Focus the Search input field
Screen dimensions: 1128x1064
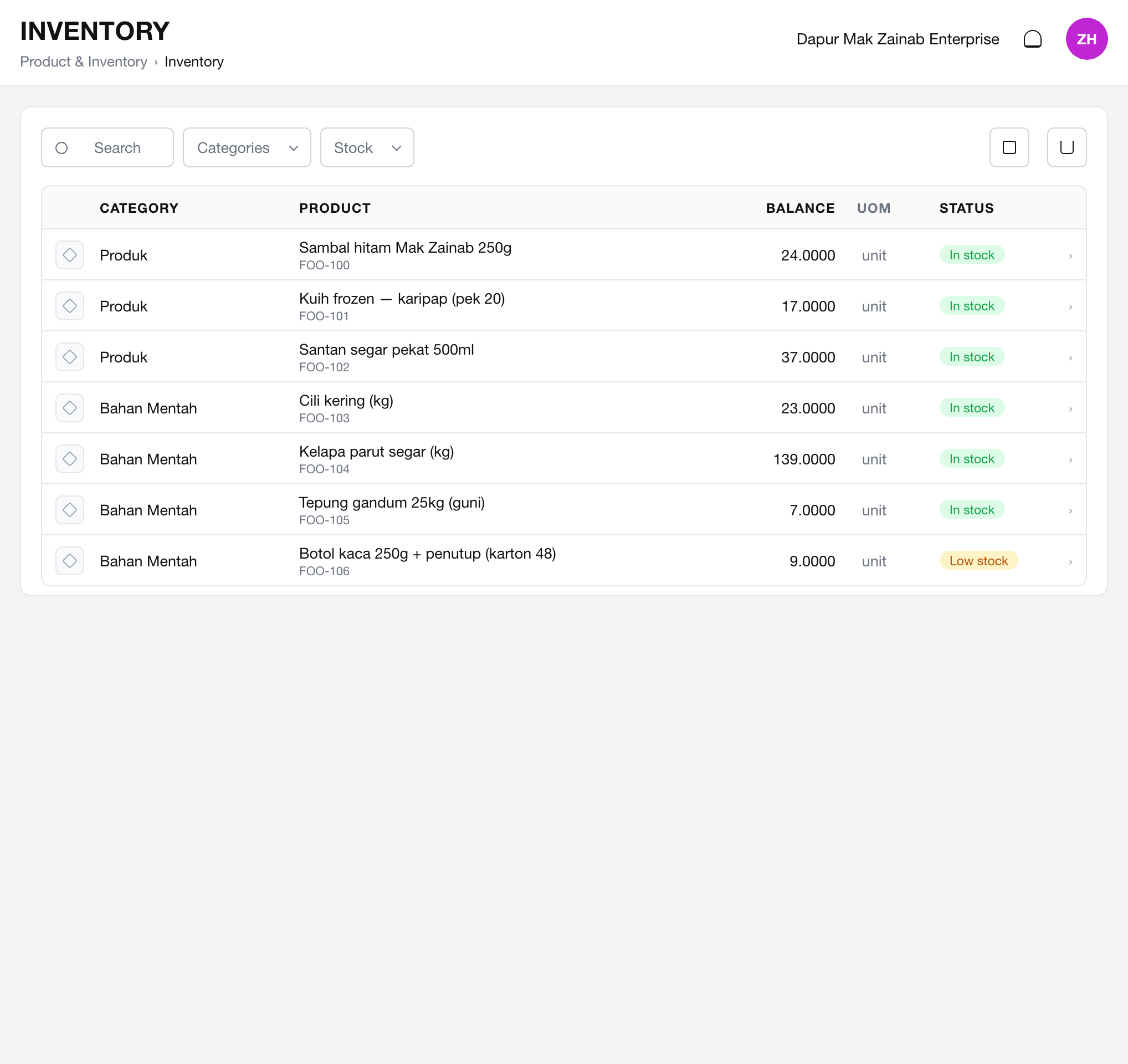pos(107,147)
